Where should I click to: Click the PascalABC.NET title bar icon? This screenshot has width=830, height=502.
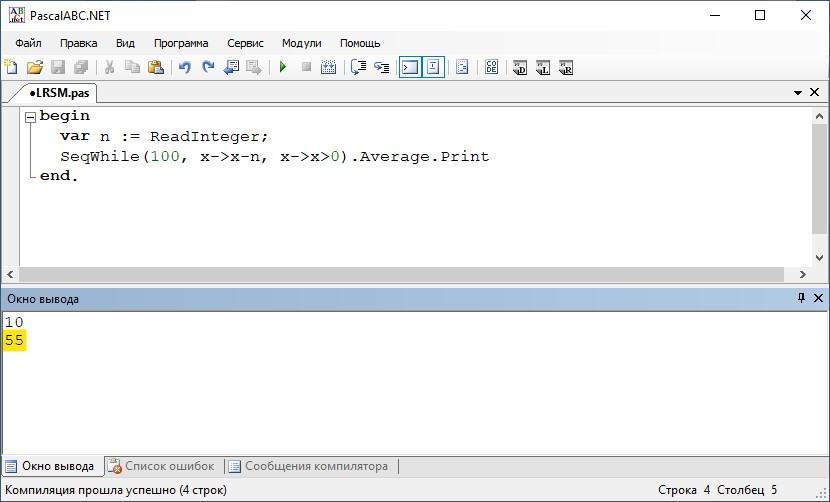coord(16,15)
